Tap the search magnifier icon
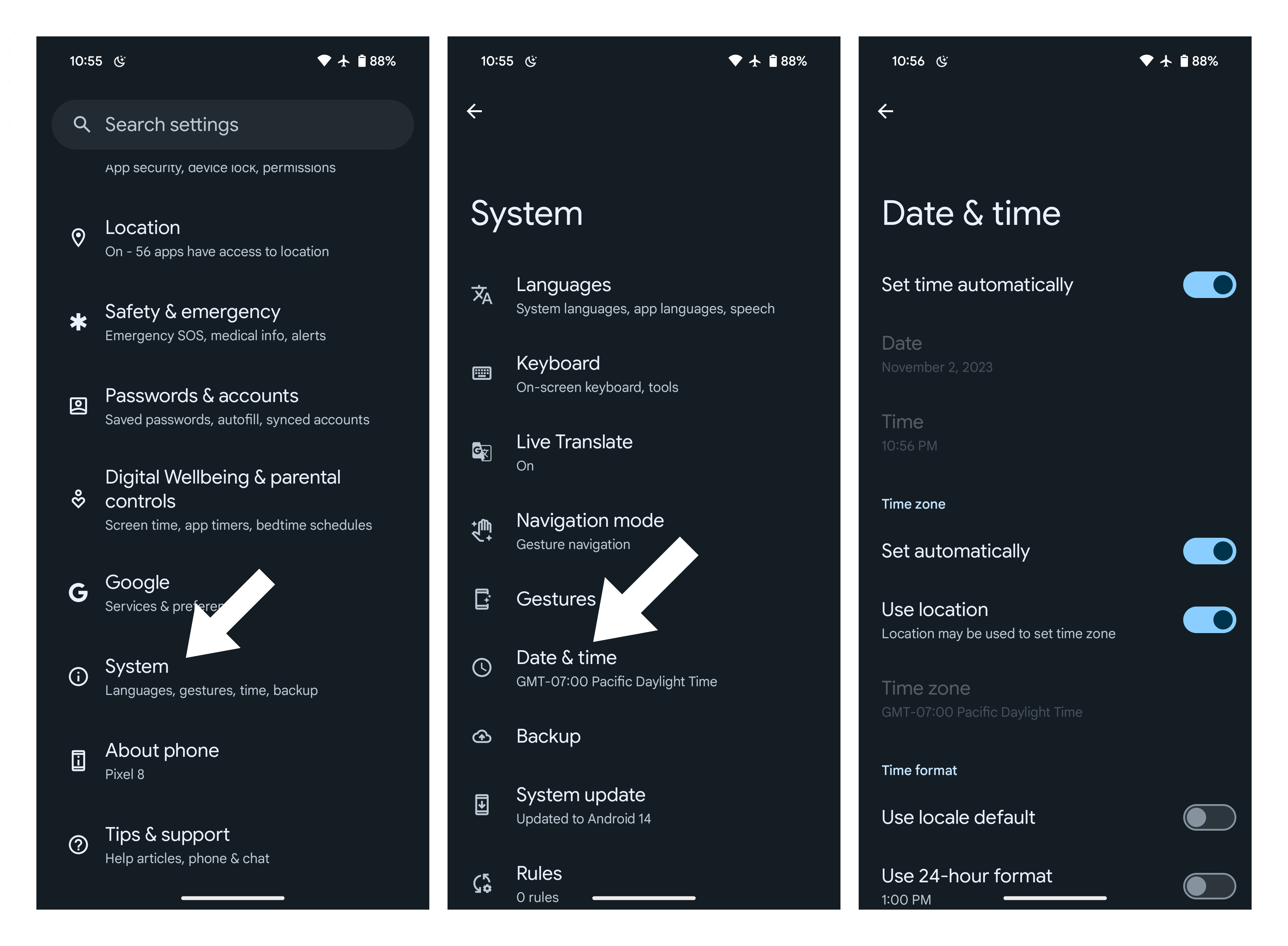This screenshot has width=1288, height=946. point(82,124)
